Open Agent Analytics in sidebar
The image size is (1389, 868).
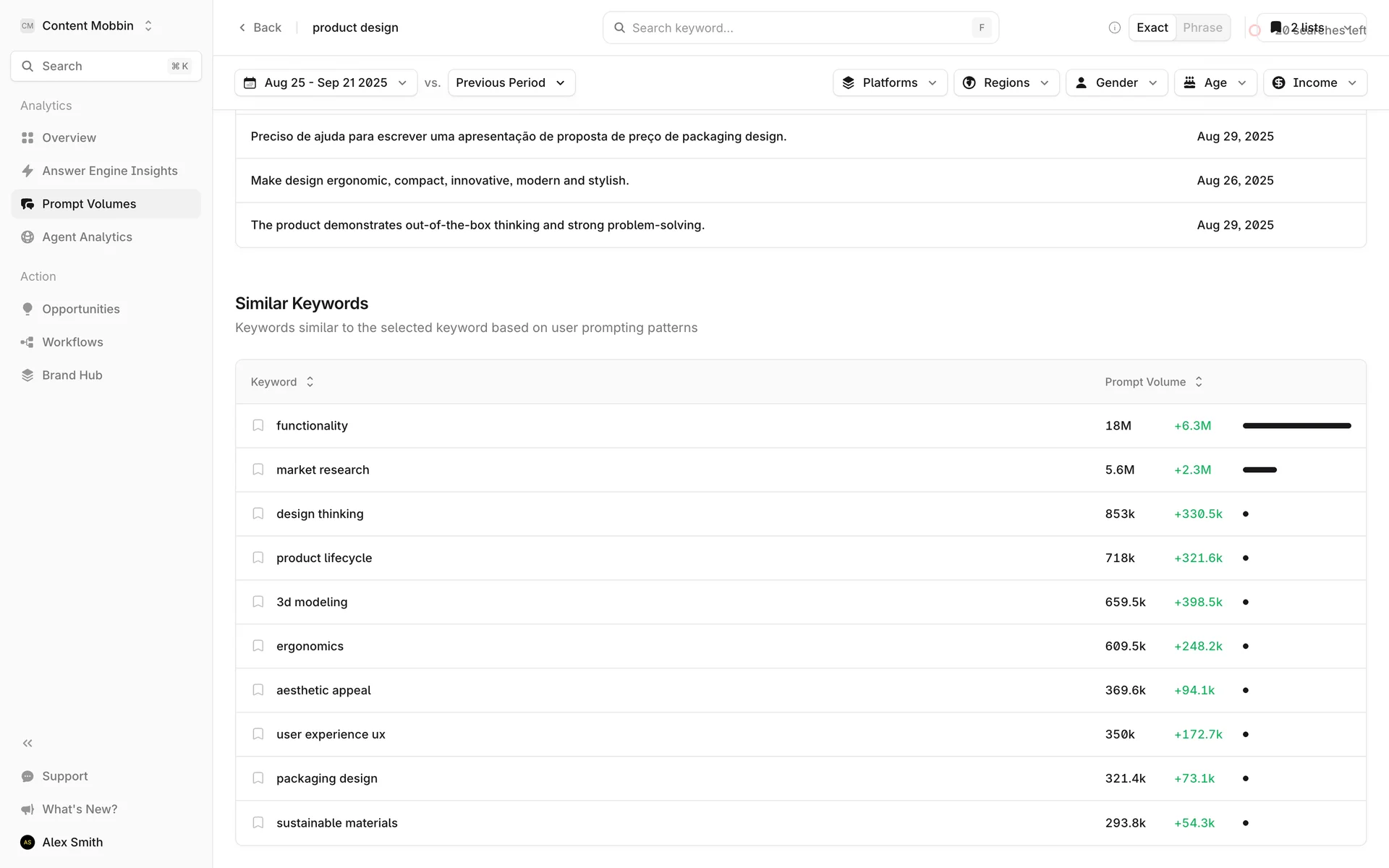tap(87, 237)
